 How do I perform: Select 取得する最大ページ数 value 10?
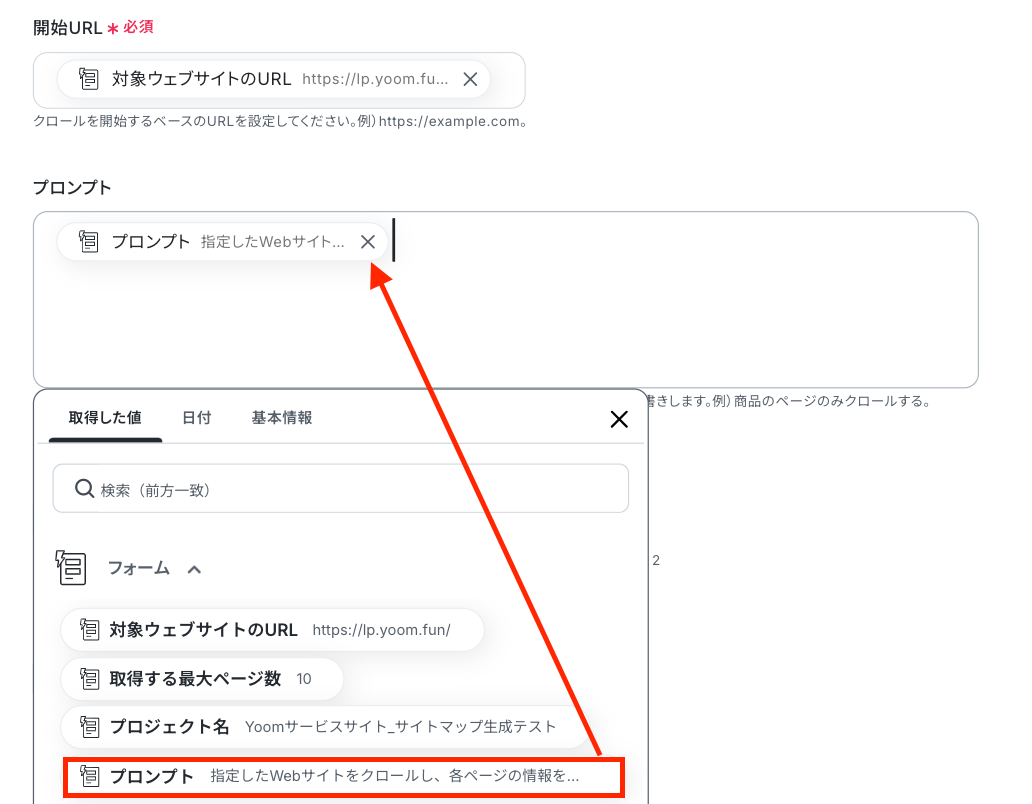(x=202, y=679)
